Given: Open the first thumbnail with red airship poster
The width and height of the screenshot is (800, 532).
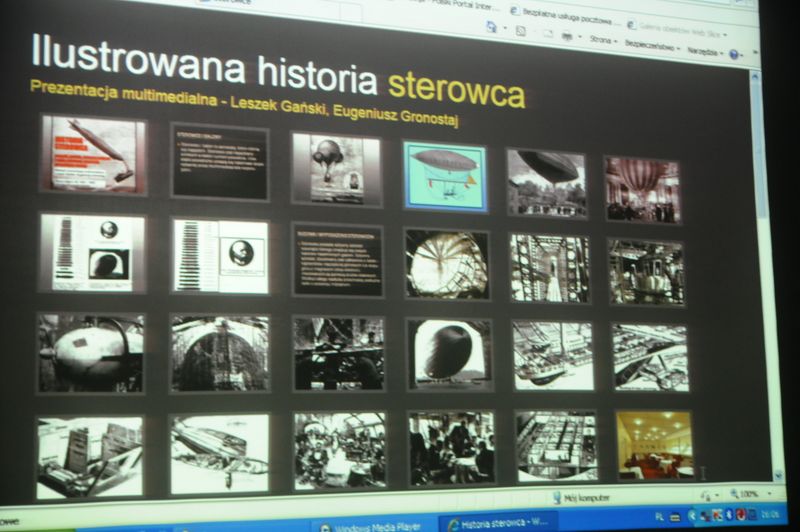Looking at the screenshot, I should pos(93,154).
